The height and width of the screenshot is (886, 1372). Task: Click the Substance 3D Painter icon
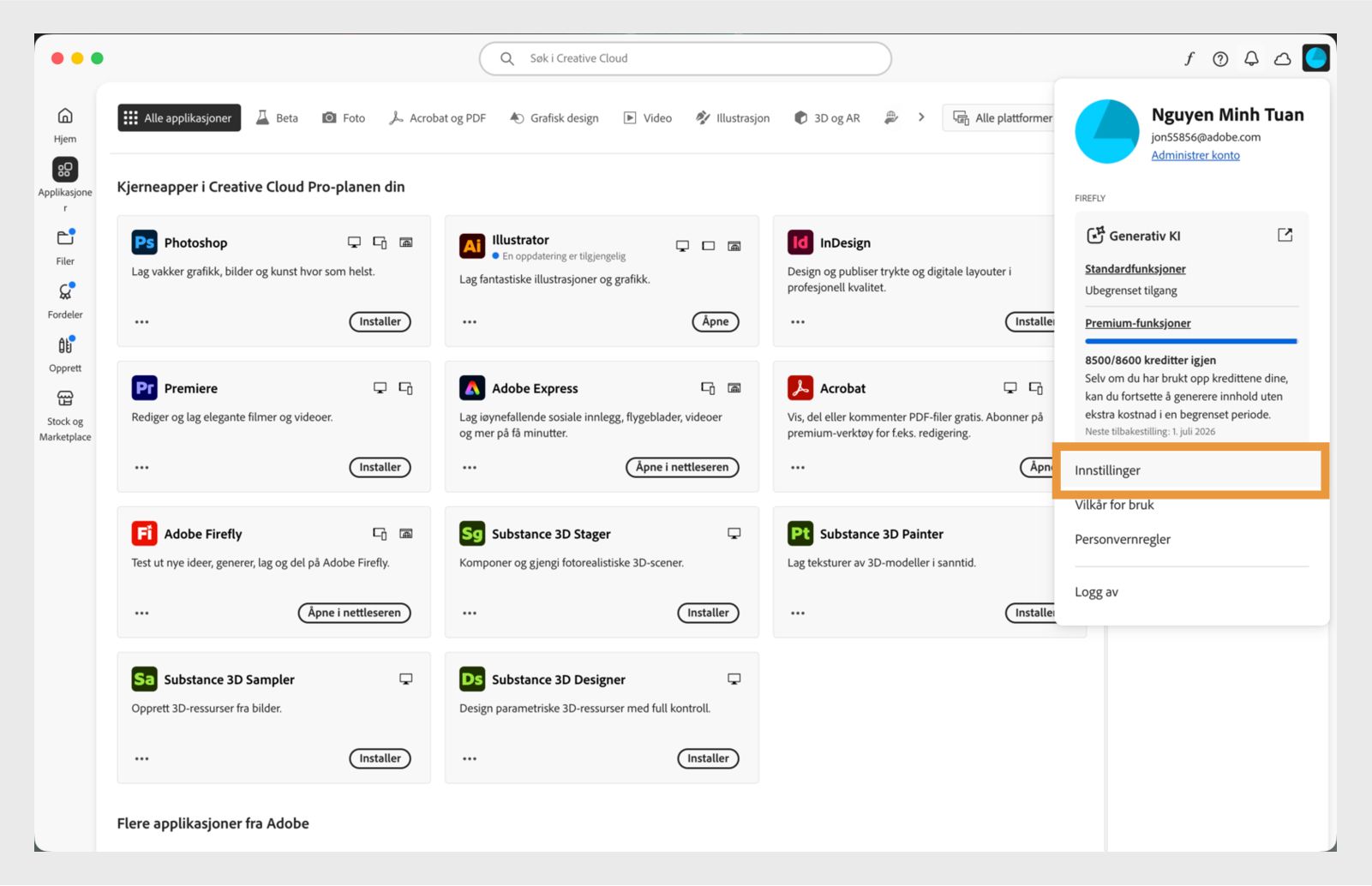point(800,534)
